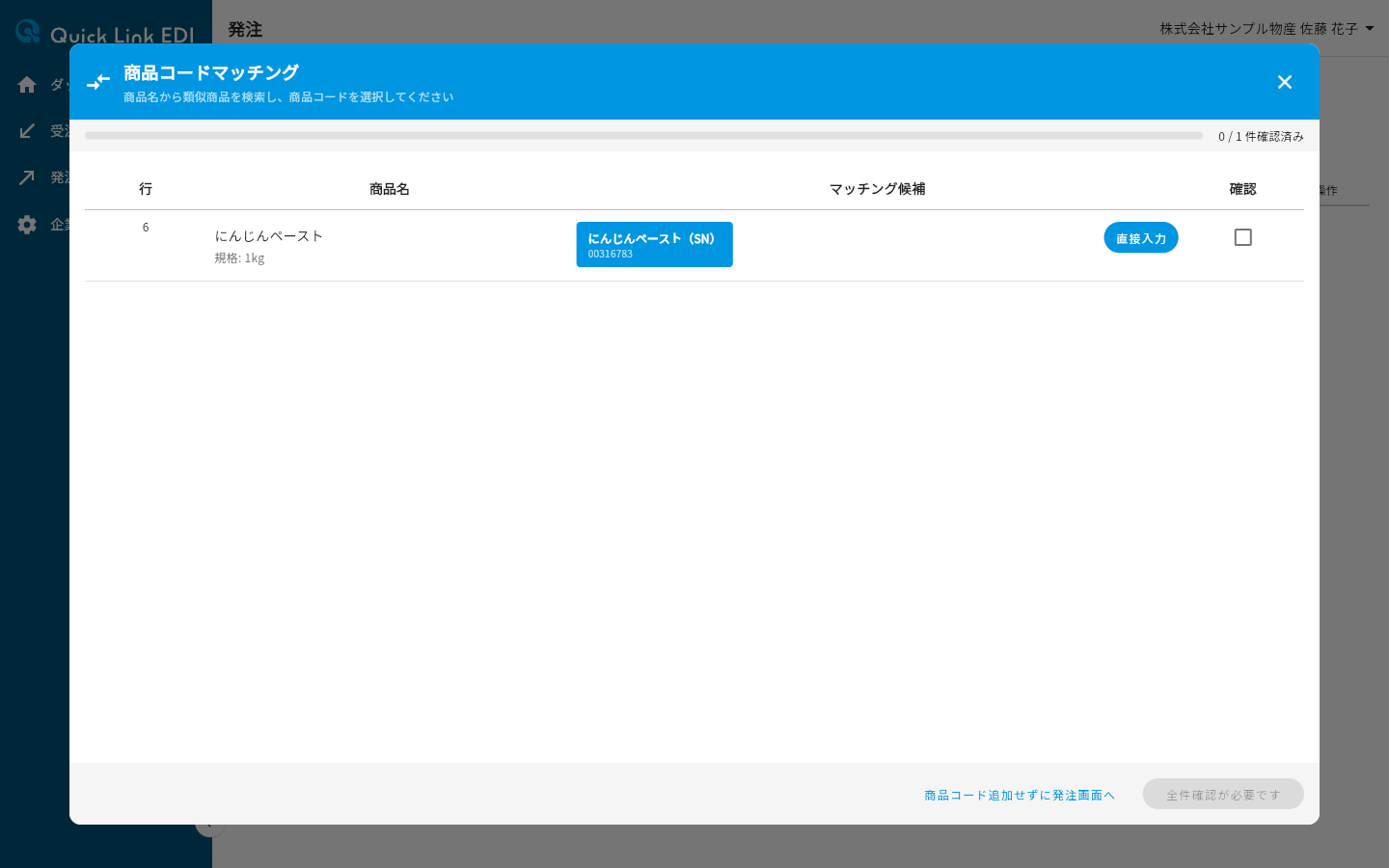
Task: Click the Quick Link EDI logo
Action: tap(105, 33)
